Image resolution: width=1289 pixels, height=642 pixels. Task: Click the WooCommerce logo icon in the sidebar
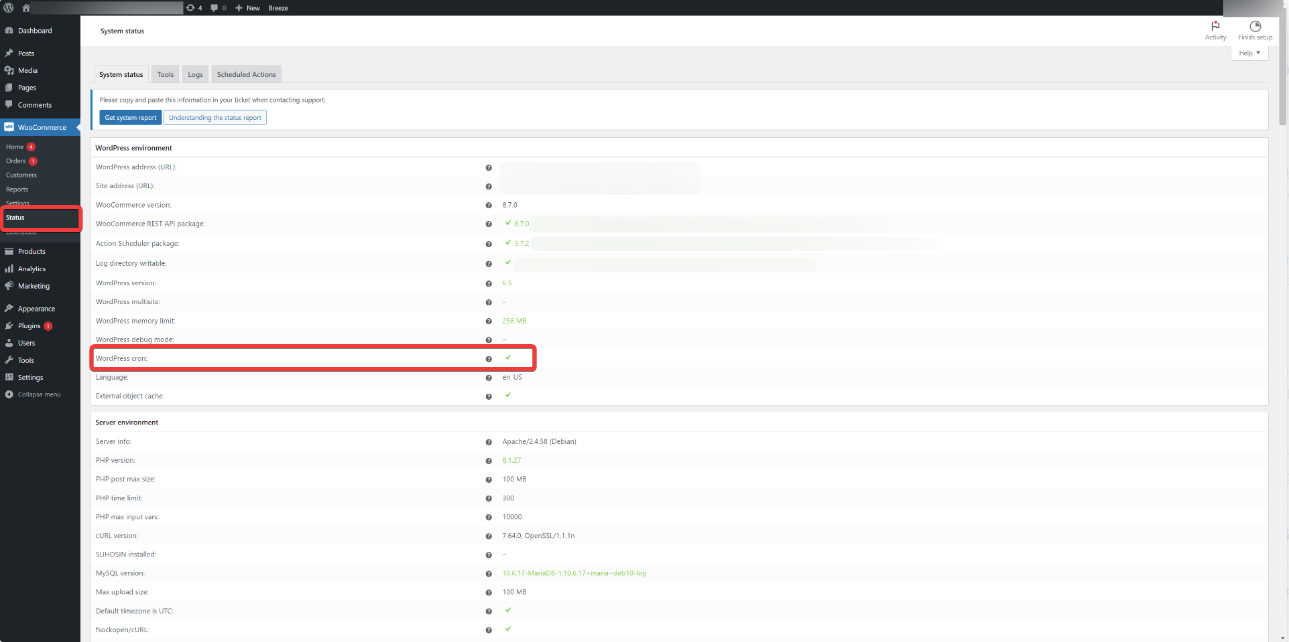click(x=9, y=127)
